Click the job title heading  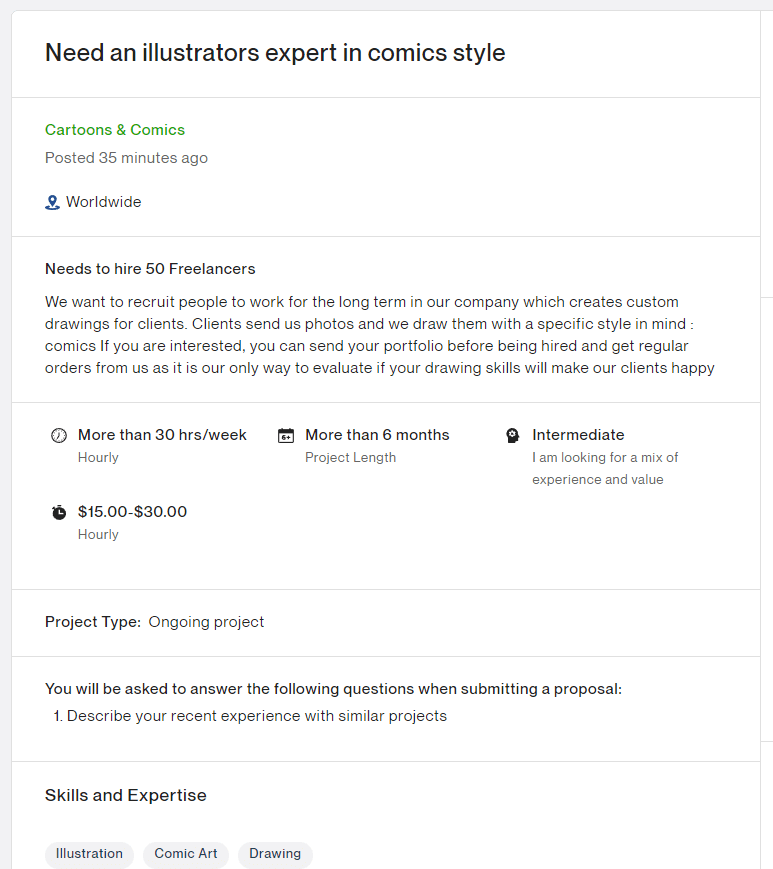click(275, 52)
